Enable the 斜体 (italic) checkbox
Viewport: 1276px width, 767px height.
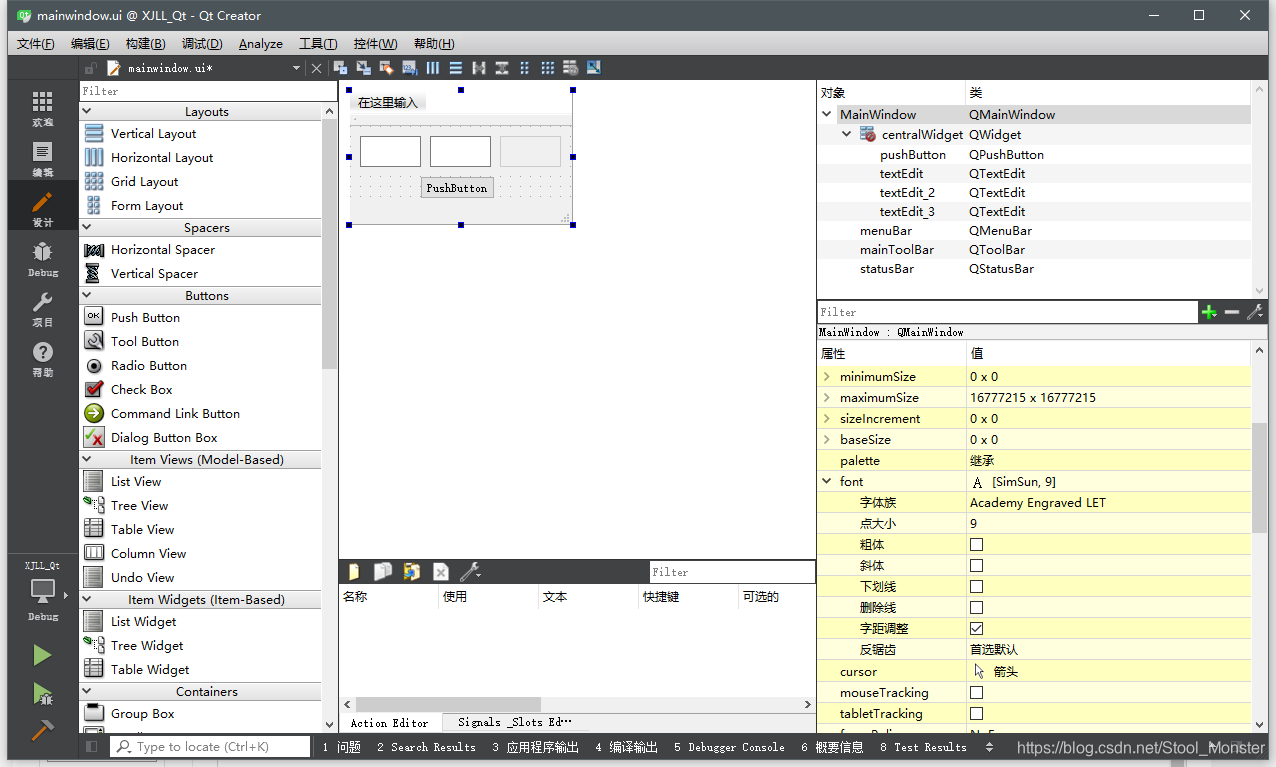click(x=977, y=566)
